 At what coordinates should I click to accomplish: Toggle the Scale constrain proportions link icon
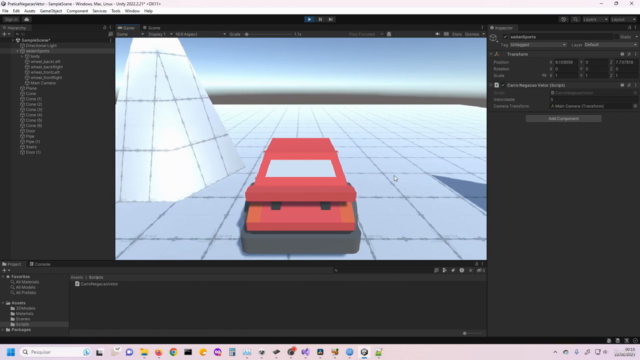544,76
